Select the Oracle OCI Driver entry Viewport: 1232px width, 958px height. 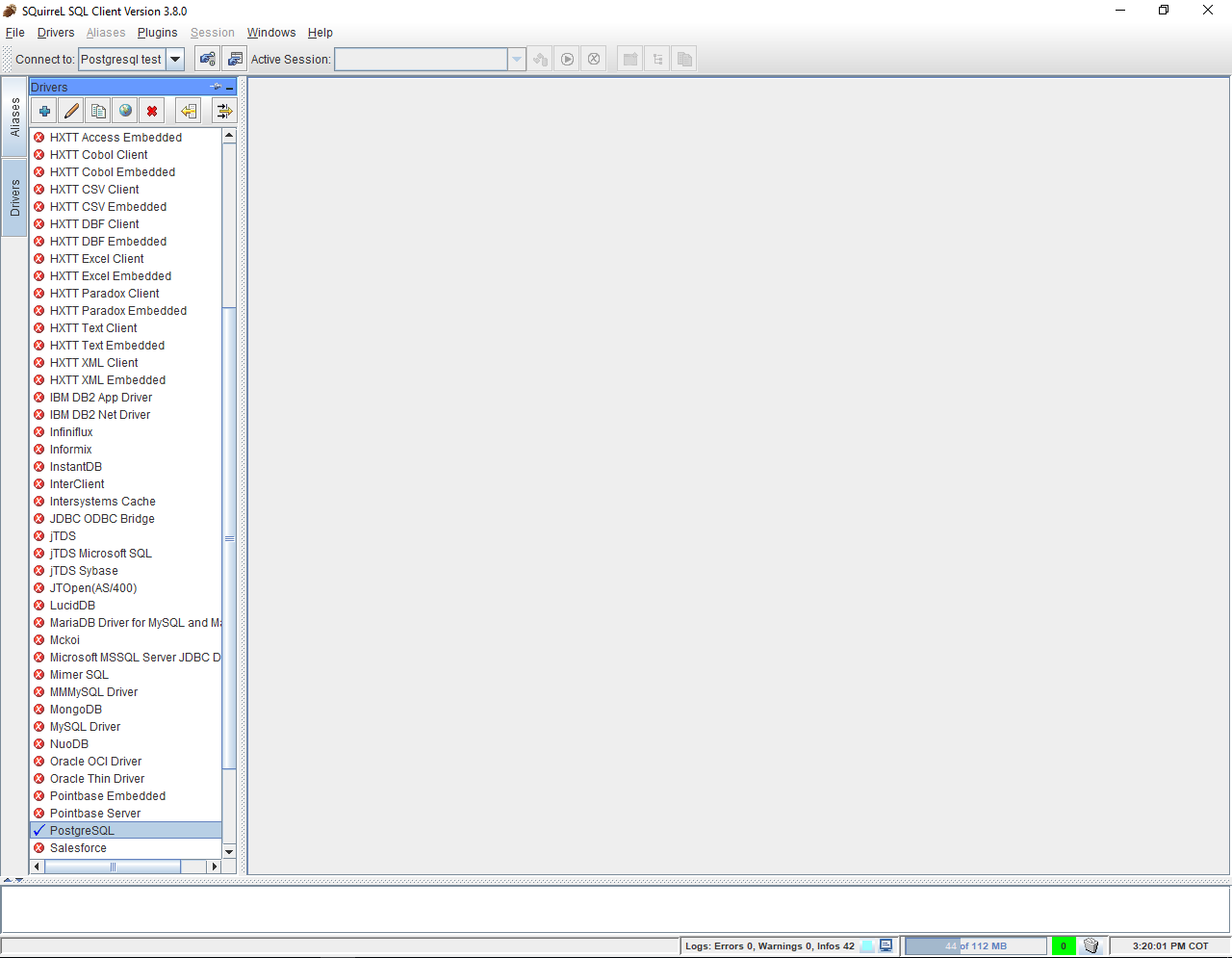coord(126,762)
